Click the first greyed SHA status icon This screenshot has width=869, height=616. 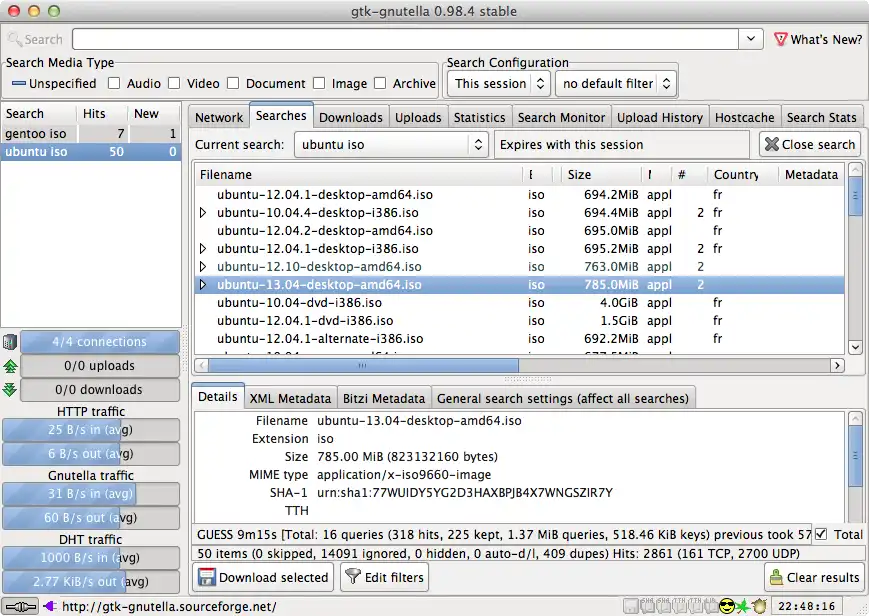647,605
